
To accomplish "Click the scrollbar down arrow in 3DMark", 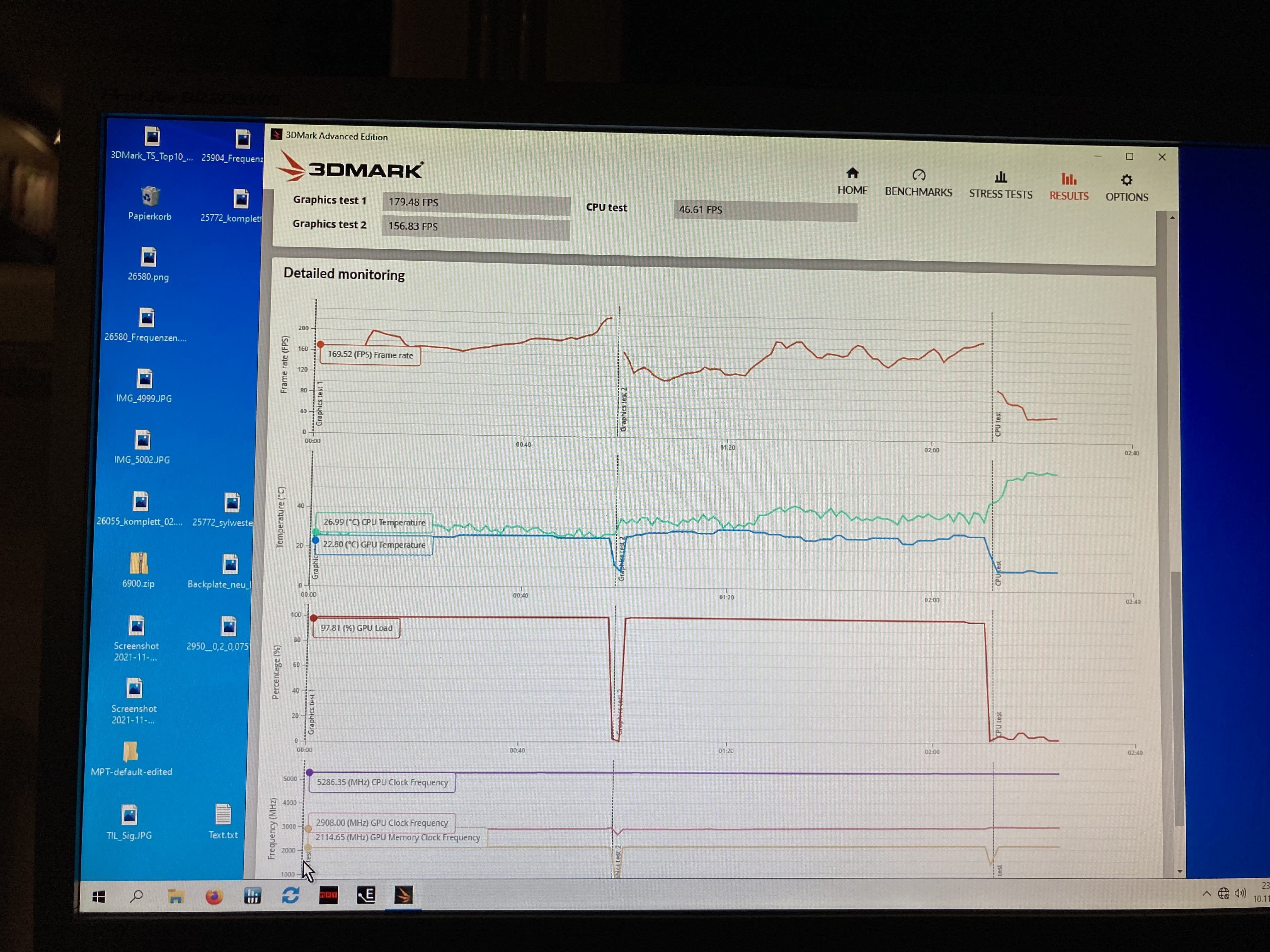I will click(x=1179, y=872).
